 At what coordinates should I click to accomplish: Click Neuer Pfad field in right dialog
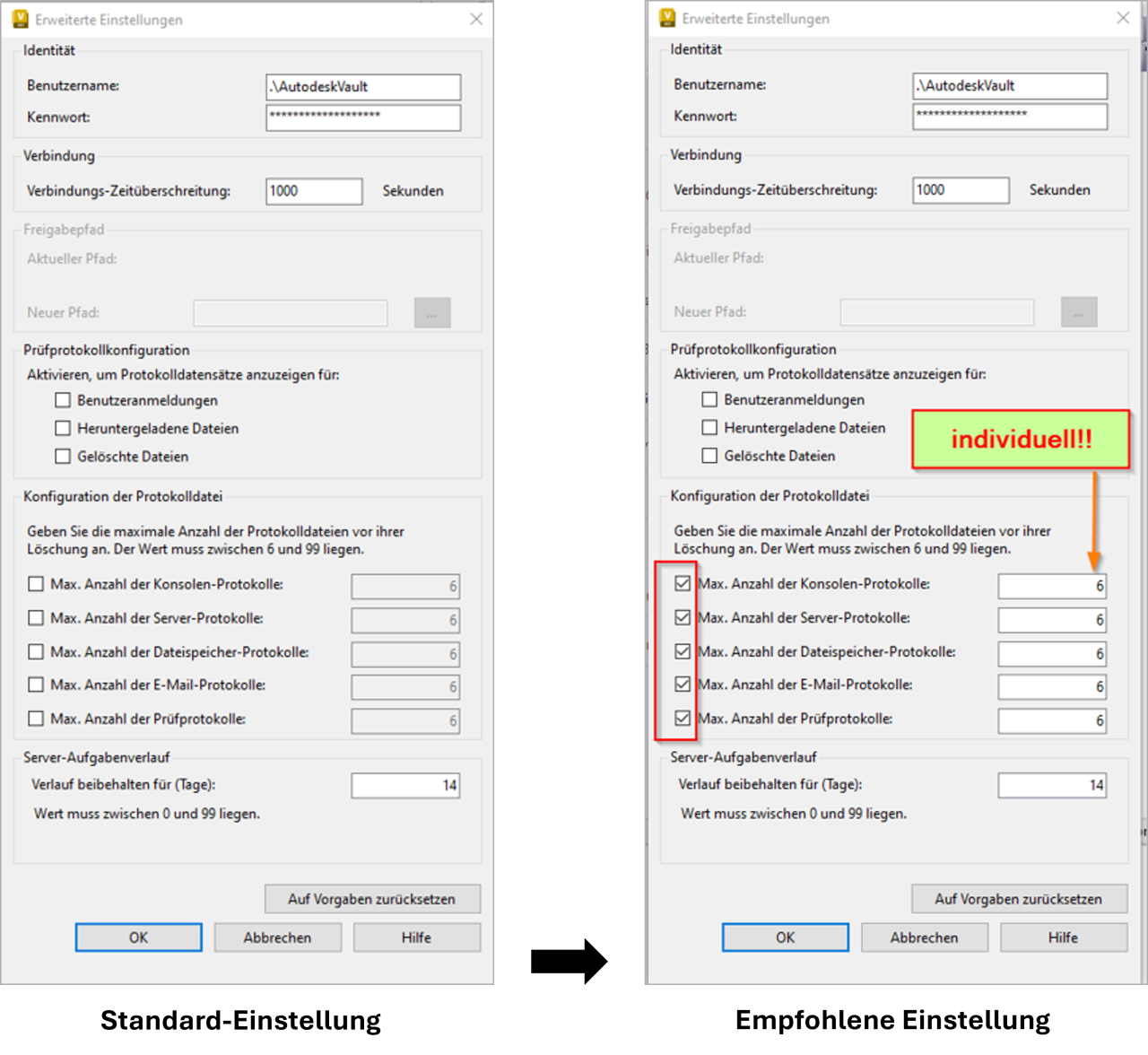937,312
